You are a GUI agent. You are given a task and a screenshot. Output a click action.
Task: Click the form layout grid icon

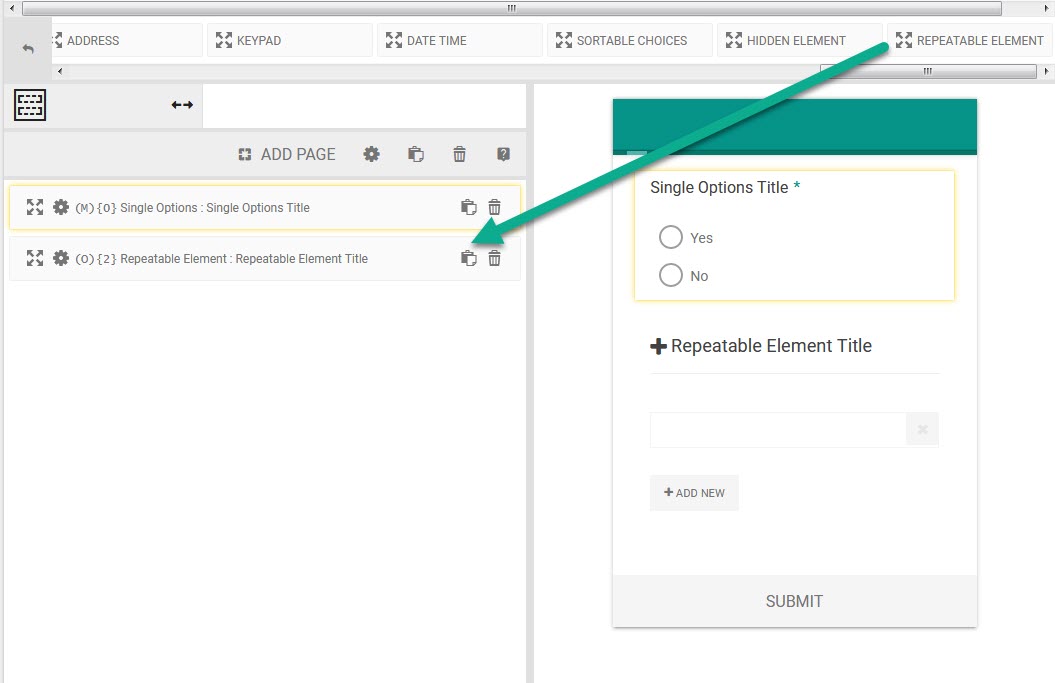tap(30, 105)
